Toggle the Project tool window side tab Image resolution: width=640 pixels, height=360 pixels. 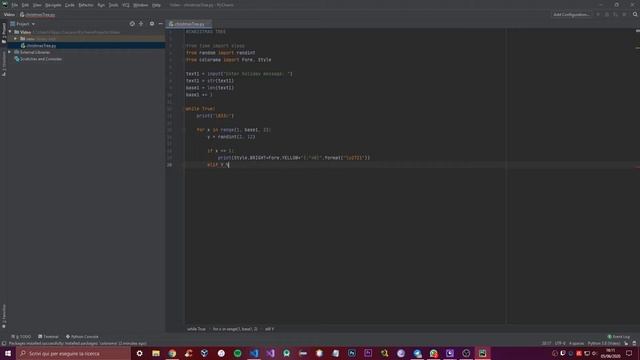4,33
